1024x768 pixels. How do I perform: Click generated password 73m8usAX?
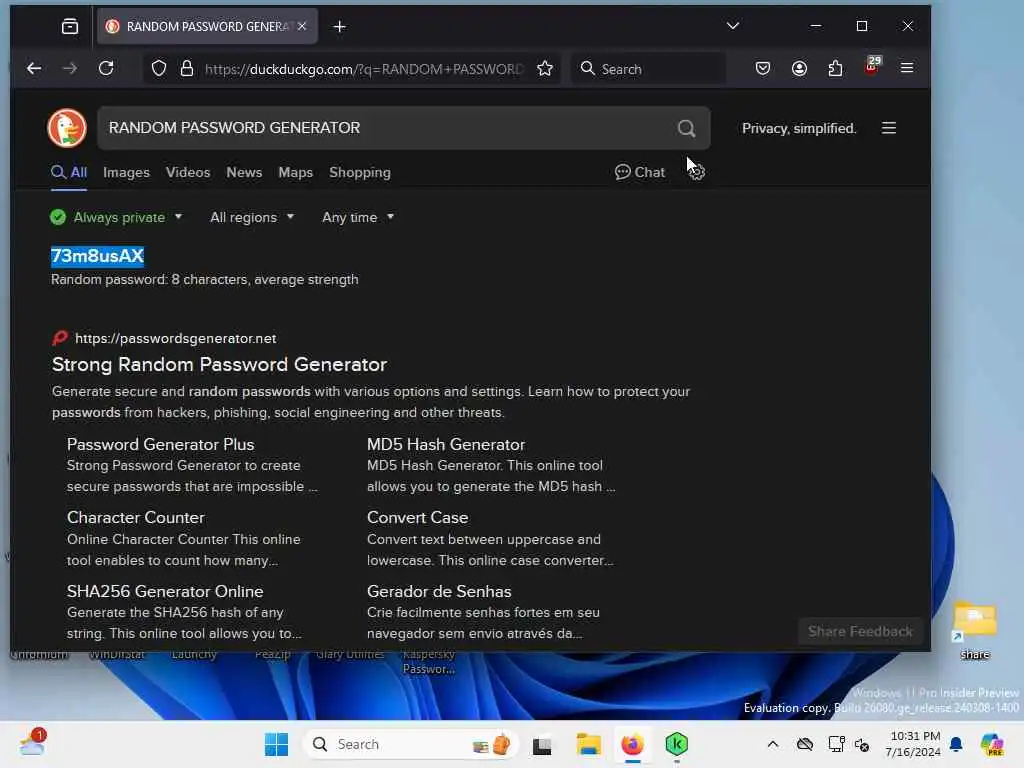pos(97,256)
